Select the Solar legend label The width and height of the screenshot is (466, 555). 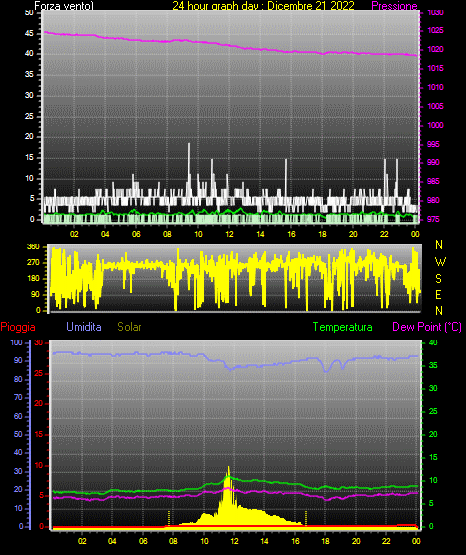click(129, 327)
